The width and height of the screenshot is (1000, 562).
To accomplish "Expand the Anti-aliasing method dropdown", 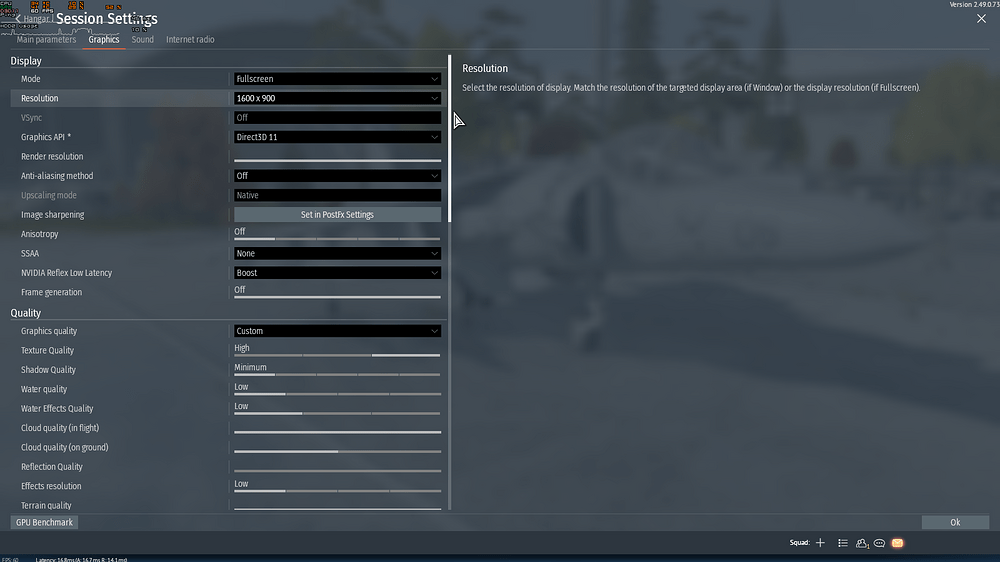I will click(x=337, y=176).
